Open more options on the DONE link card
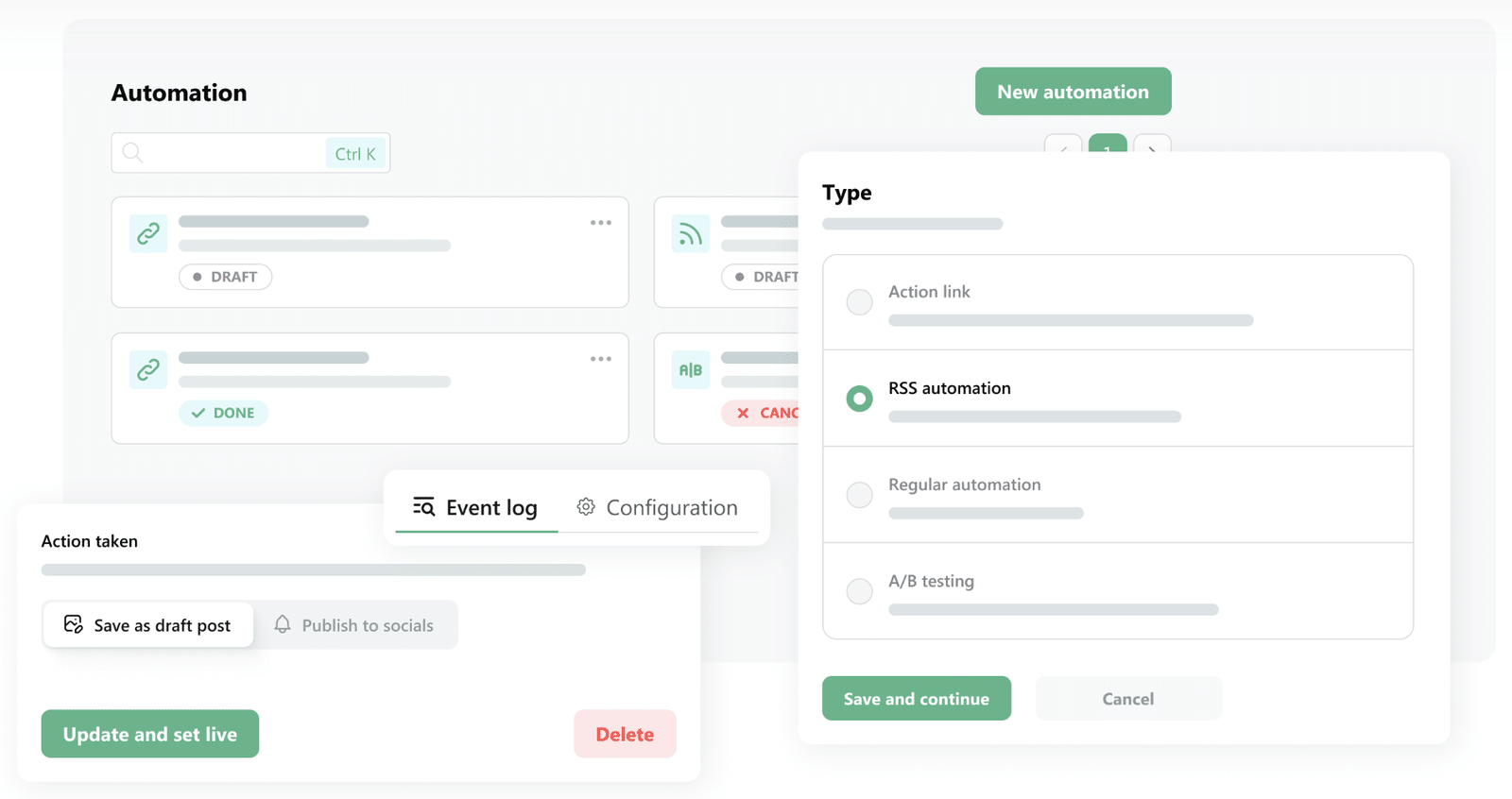This screenshot has width=1512, height=799. [x=601, y=359]
